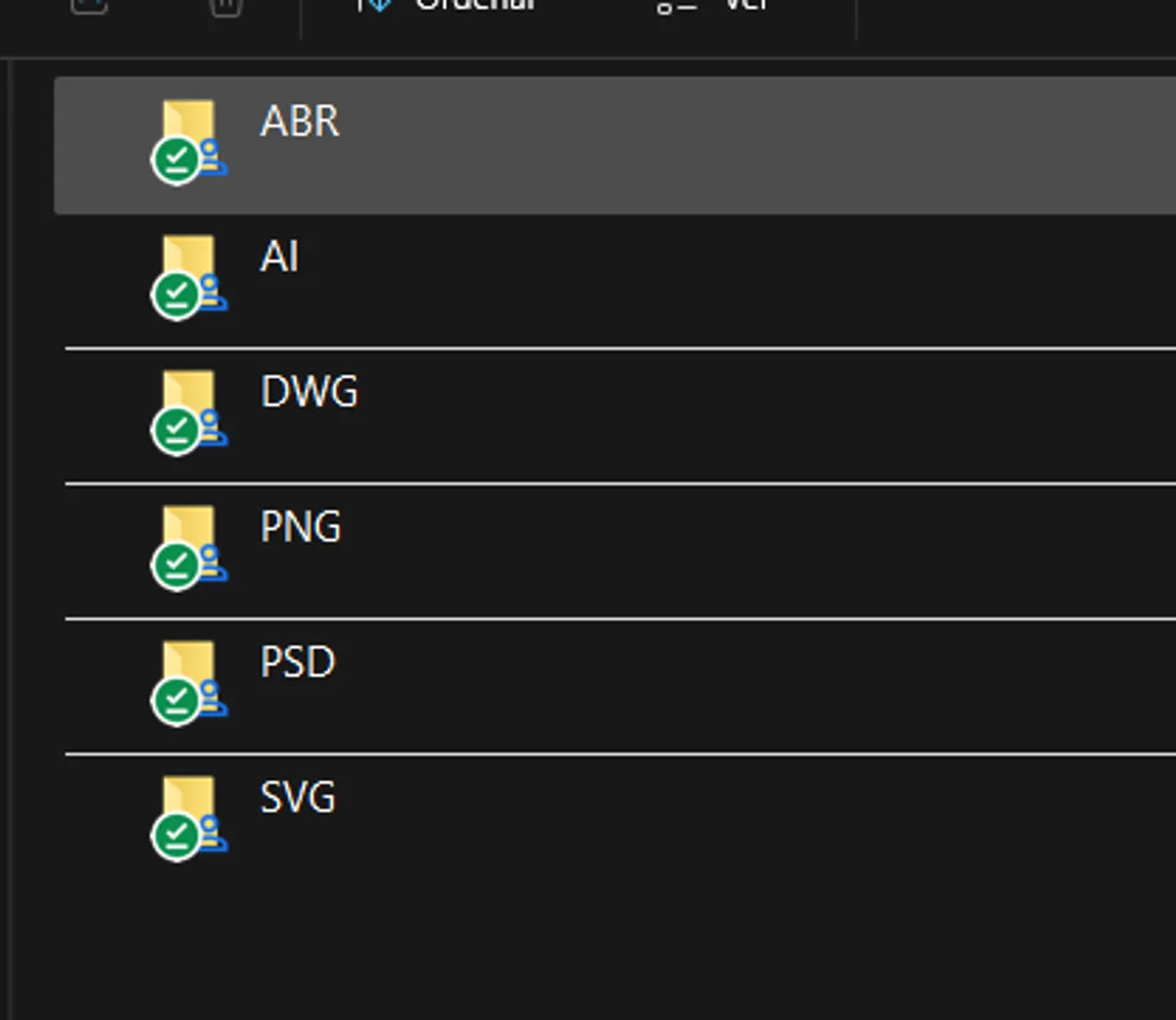Click green sync checkmark badge on PNG

coord(176,565)
